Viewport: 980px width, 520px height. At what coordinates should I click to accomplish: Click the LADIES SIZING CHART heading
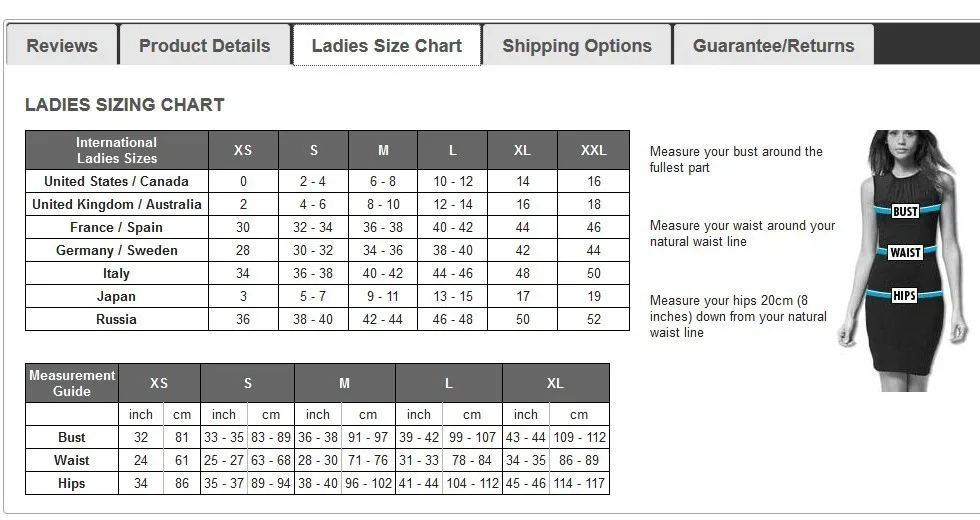pos(124,104)
